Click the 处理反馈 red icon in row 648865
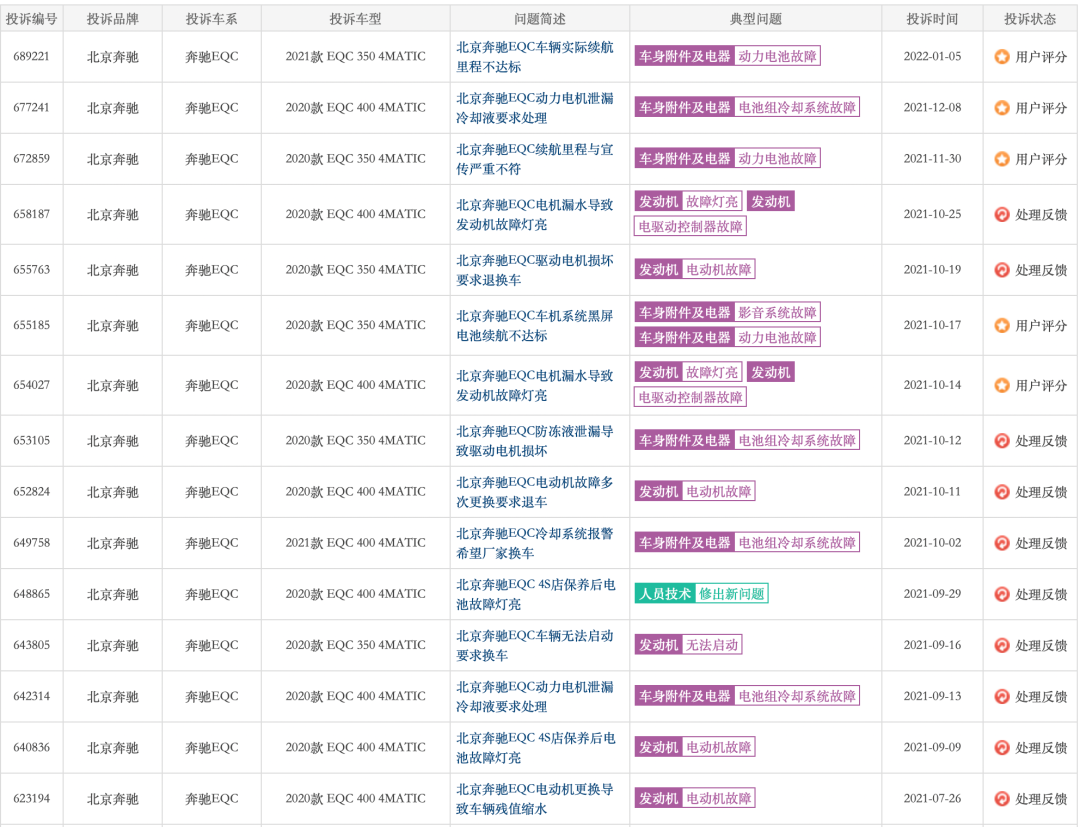 pos(1002,594)
